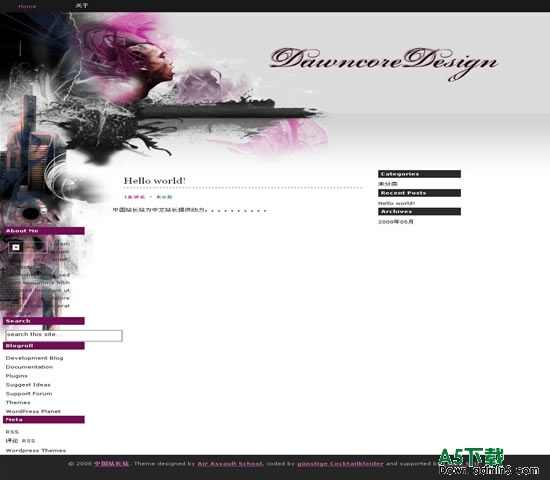Open 中国站长站 footer link
Viewport: 550px width, 480px height.
click(111, 464)
